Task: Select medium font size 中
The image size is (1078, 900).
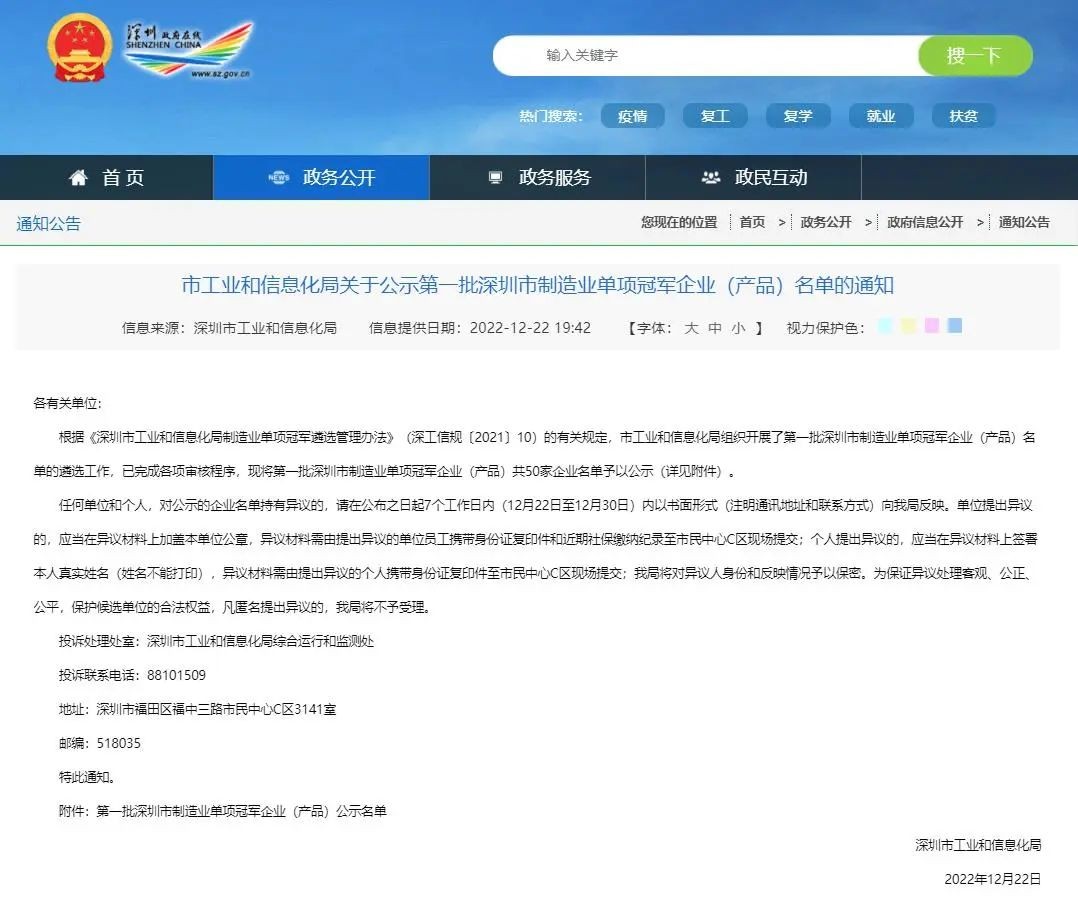Action: click(x=714, y=328)
